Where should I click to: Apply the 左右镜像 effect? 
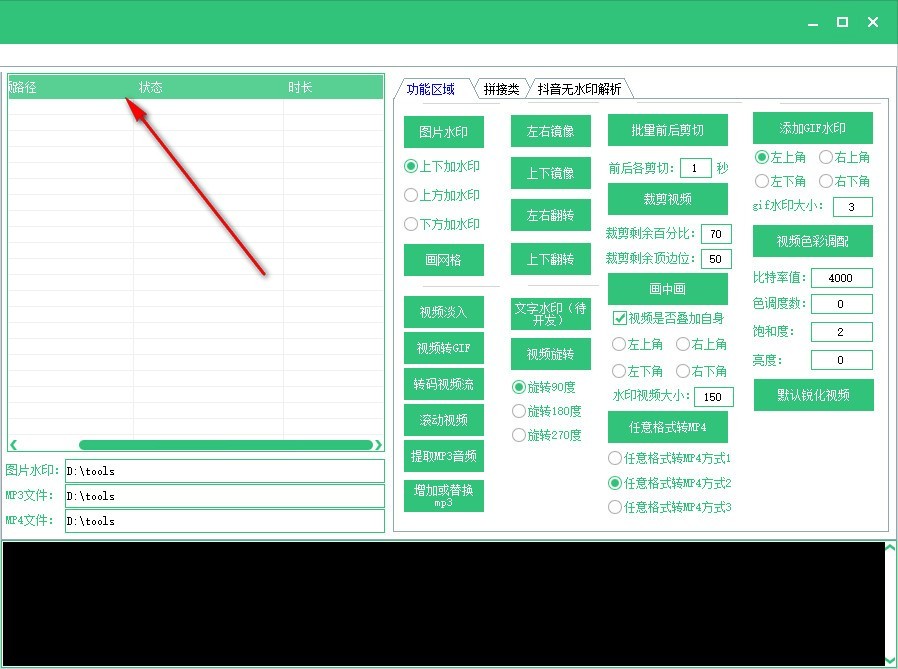point(550,131)
